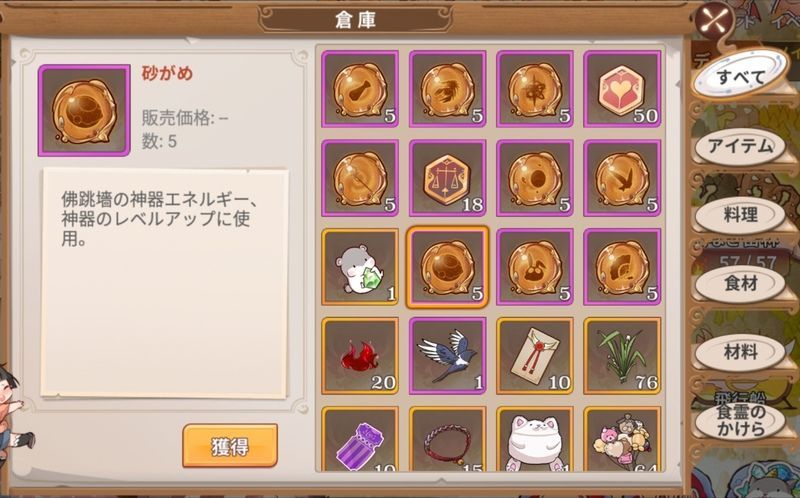The image size is (800, 498).
Task: Select the pink heart hexagon item with 50
Action: (x=622, y=89)
